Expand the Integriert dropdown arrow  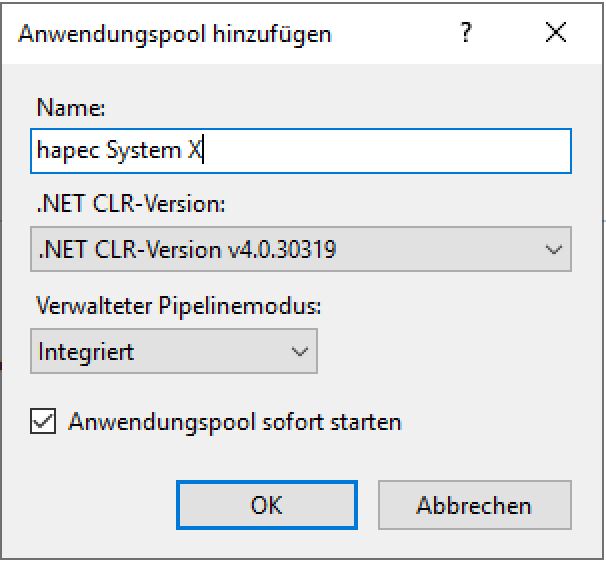coord(298,351)
